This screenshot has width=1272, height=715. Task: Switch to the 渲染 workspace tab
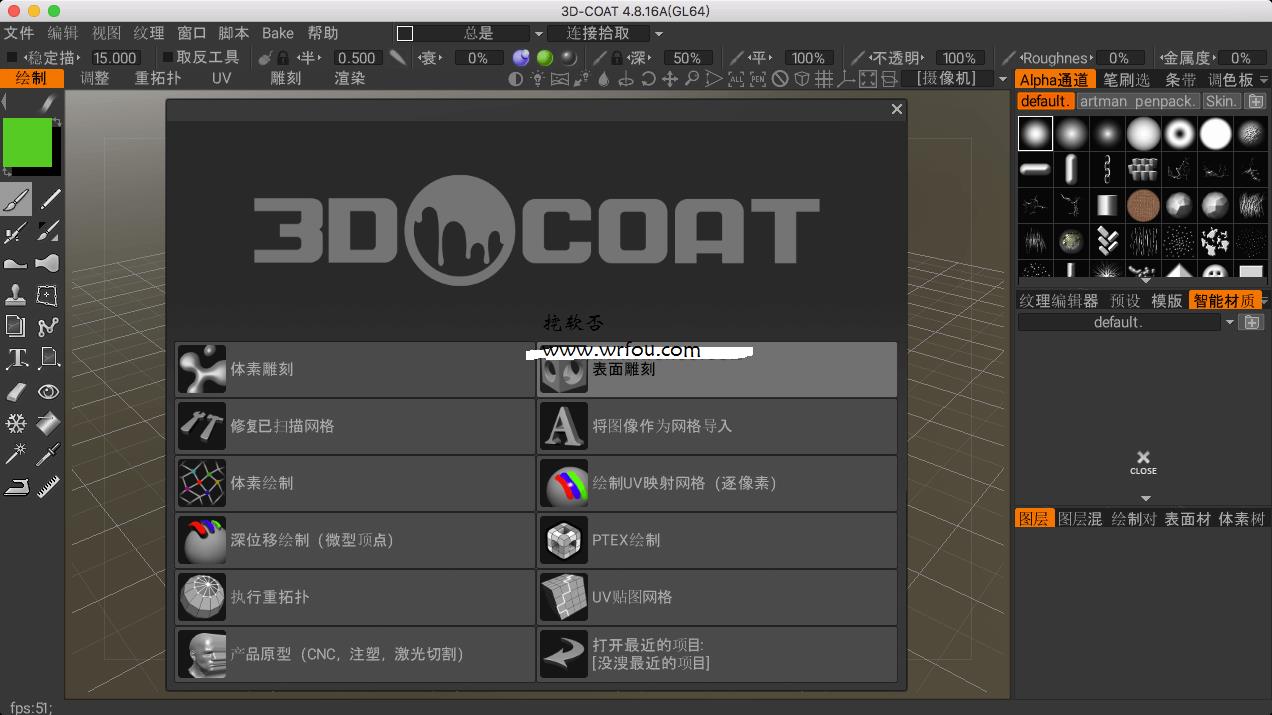[350, 78]
